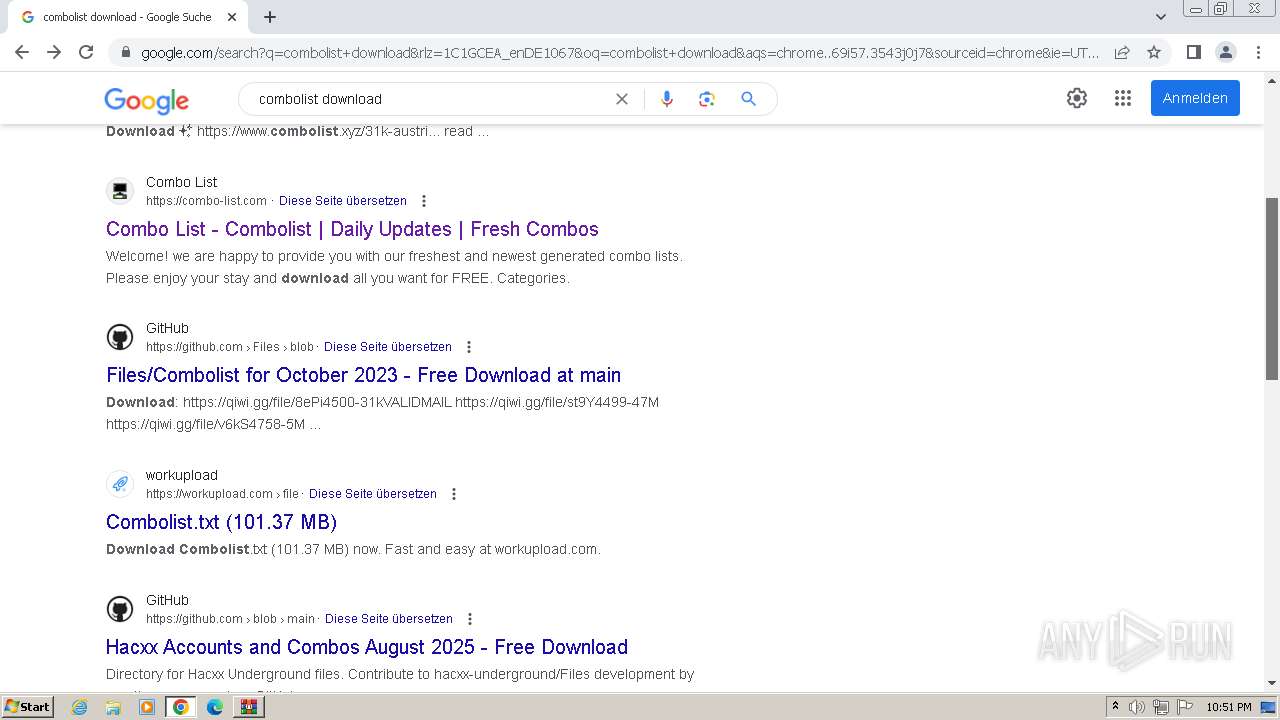
Task: Open more options for Combo List result
Action: [x=424, y=201]
